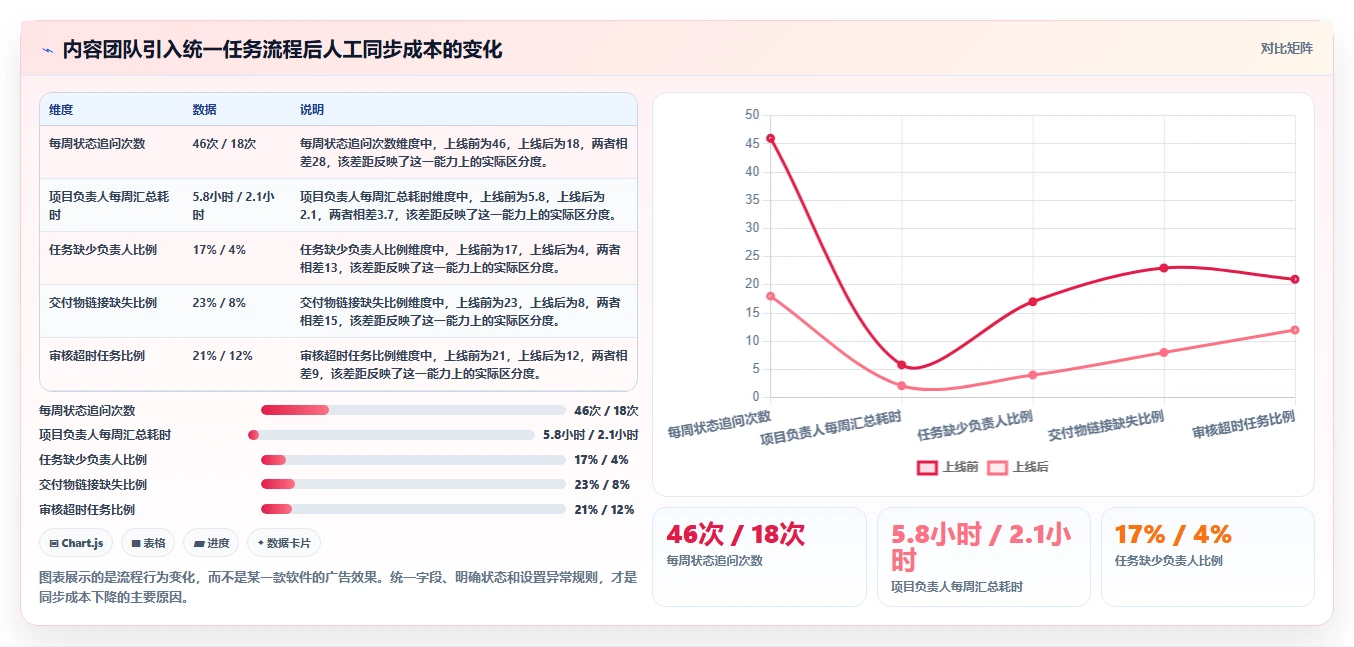Click the 每周状态追问次数 table row name
Screen dimensions: 1354x647
[x=97, y=144]
